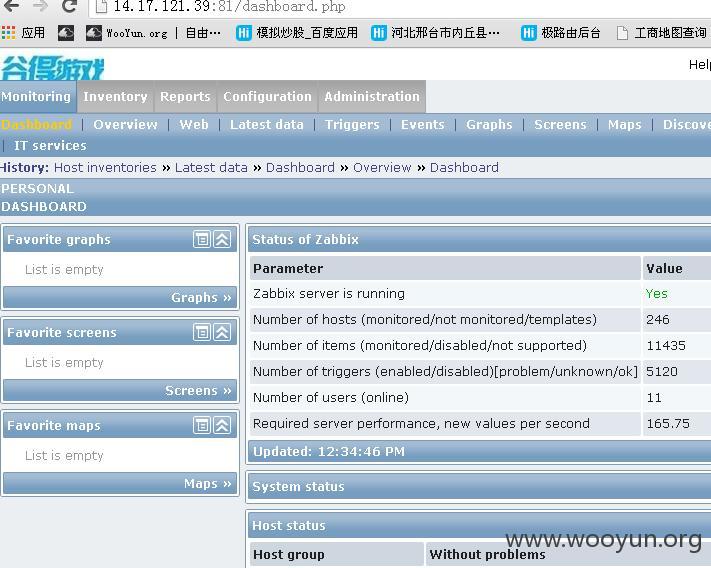Click the value 11435 for items
The width and height of the screenshot is (711, 568).
[x=666, y=345]
